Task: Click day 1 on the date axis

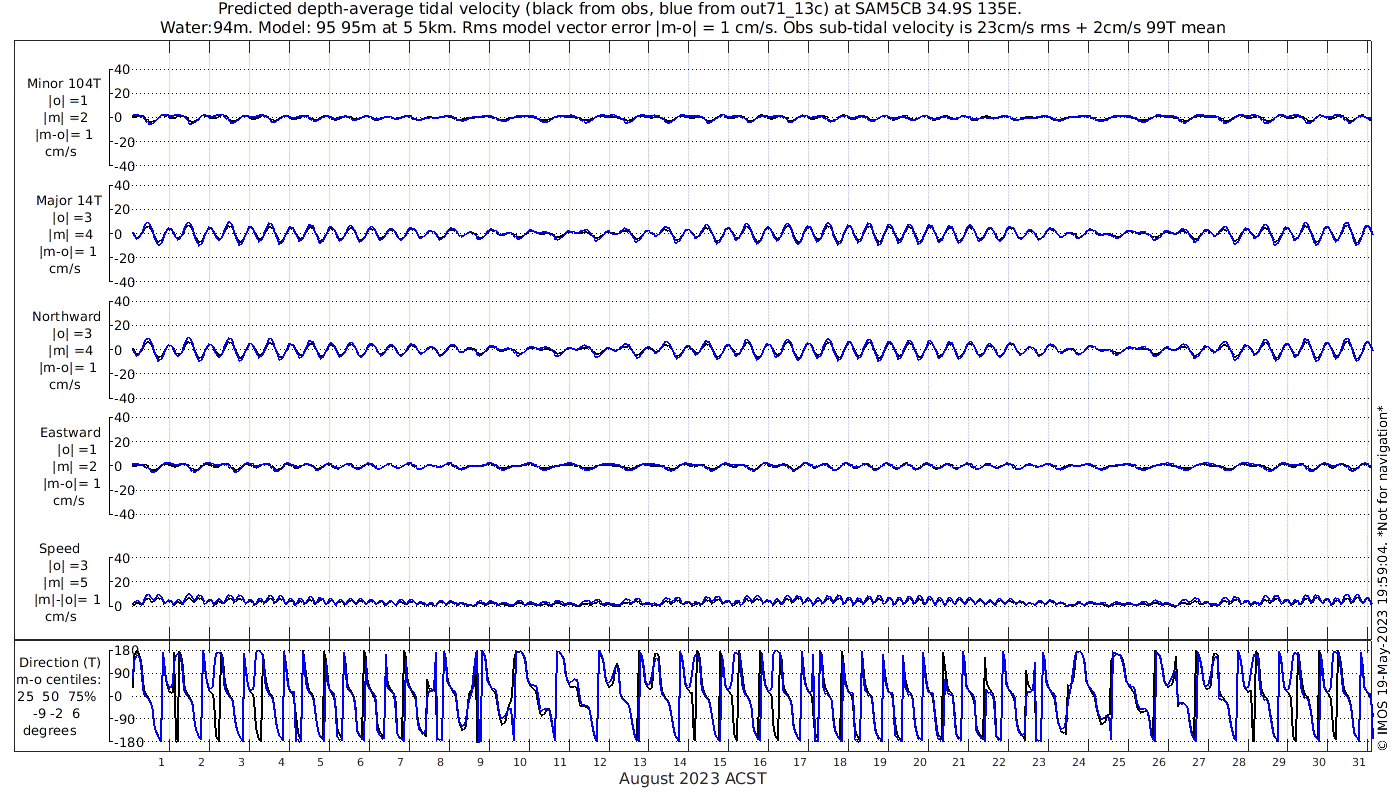Action: 162,762
